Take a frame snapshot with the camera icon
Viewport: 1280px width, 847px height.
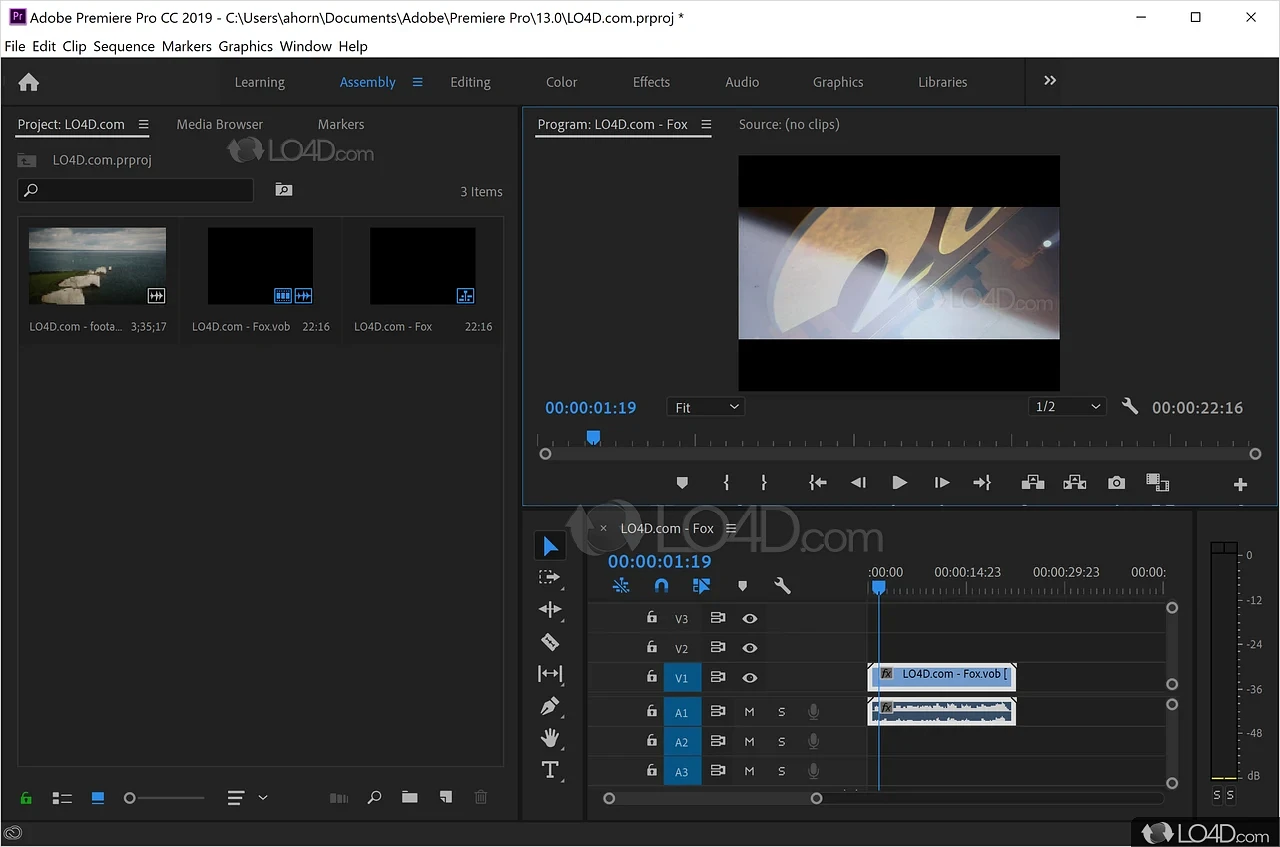pos(1116,482)
